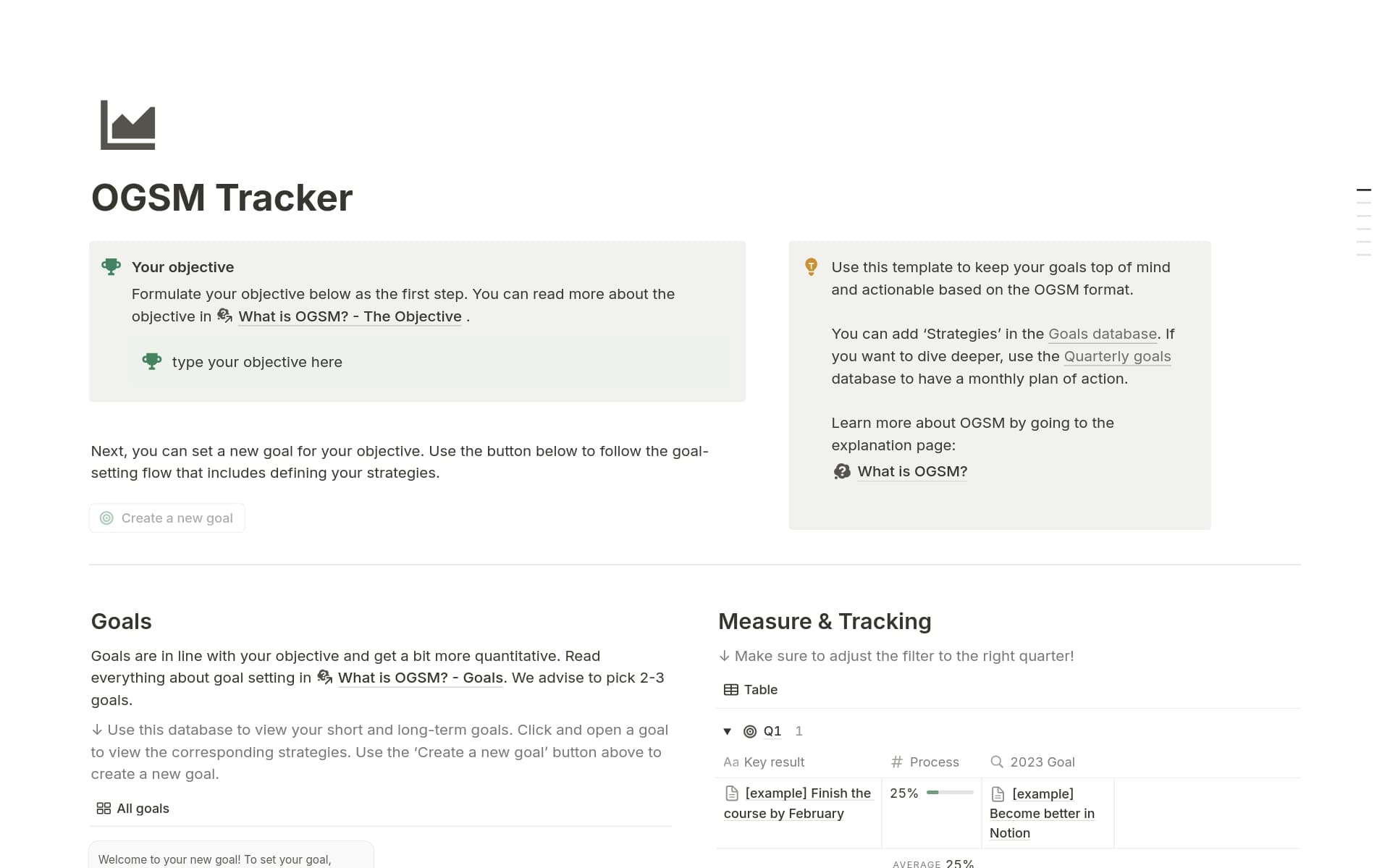This screenshot has height=868, width=1390.
Task: Open the All goals view
Action: point(143,808)
